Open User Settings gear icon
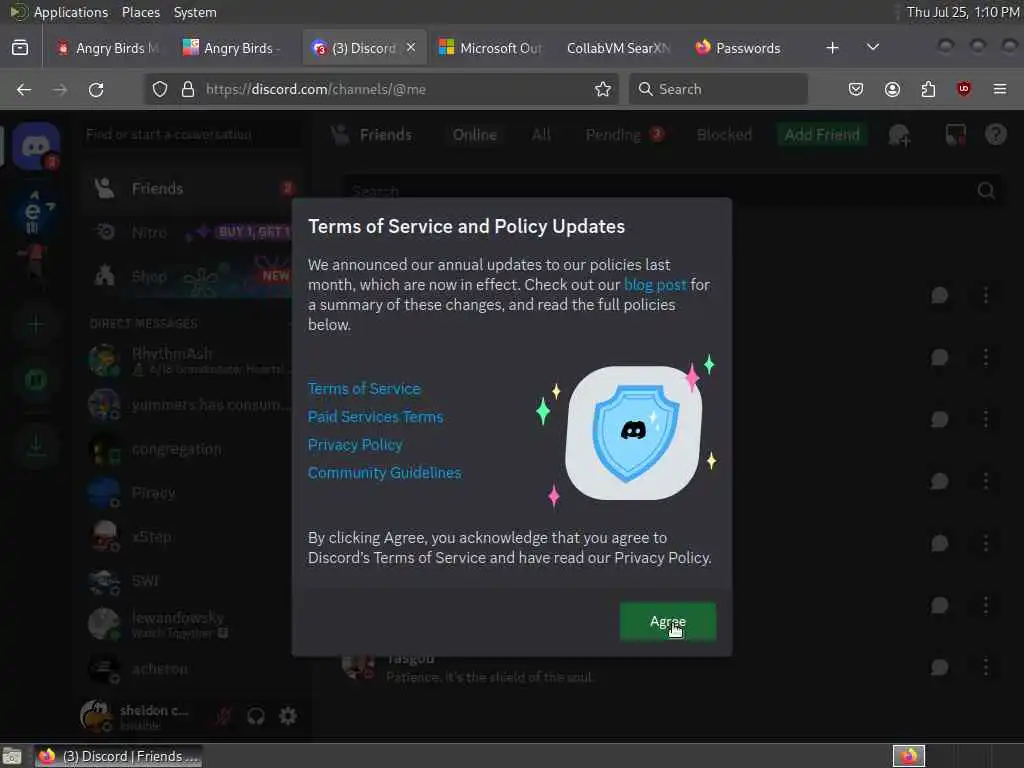 pyautogui.click(x=287, y=716)
